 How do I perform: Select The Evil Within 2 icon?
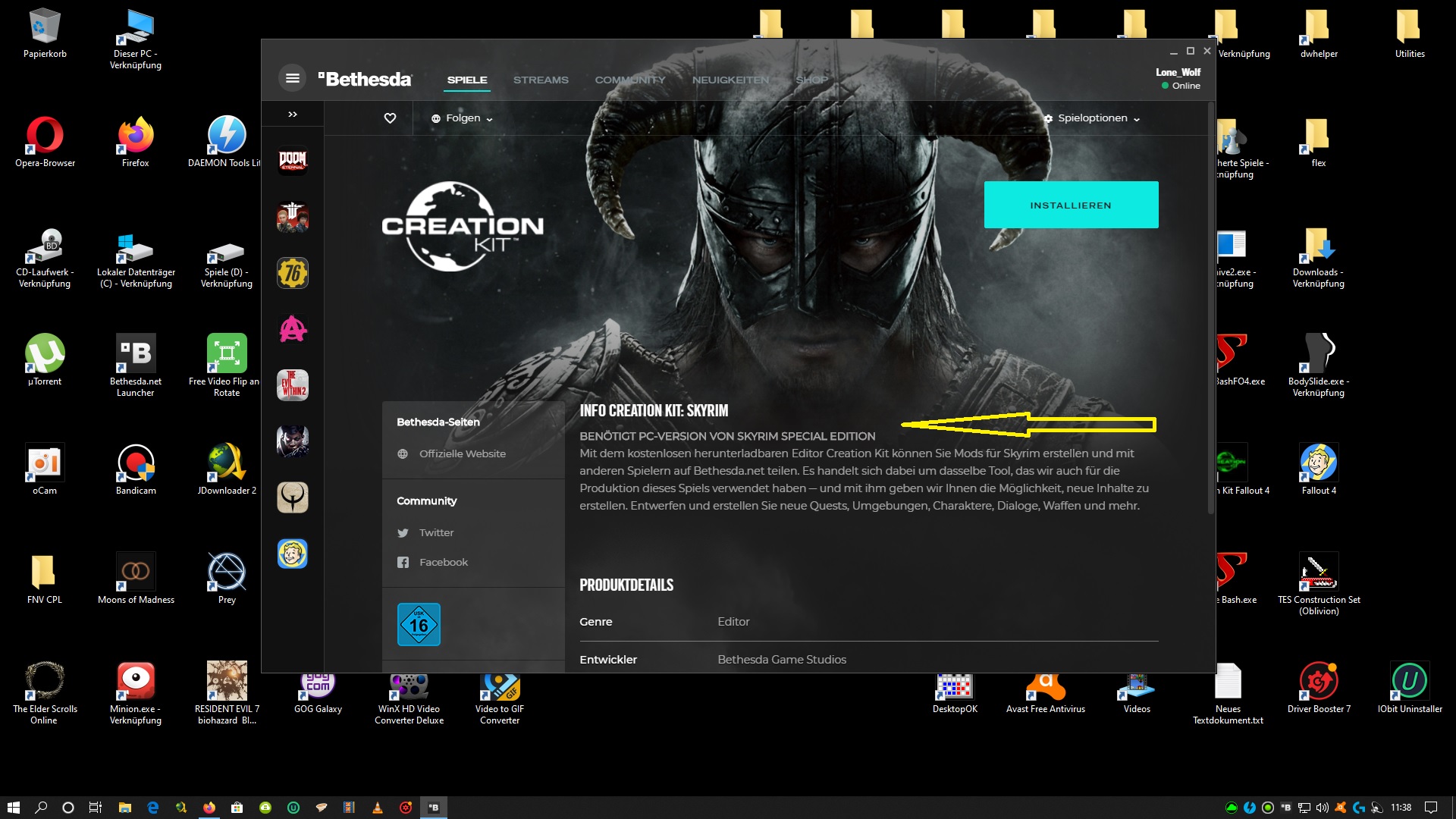[x=293, y=385]
